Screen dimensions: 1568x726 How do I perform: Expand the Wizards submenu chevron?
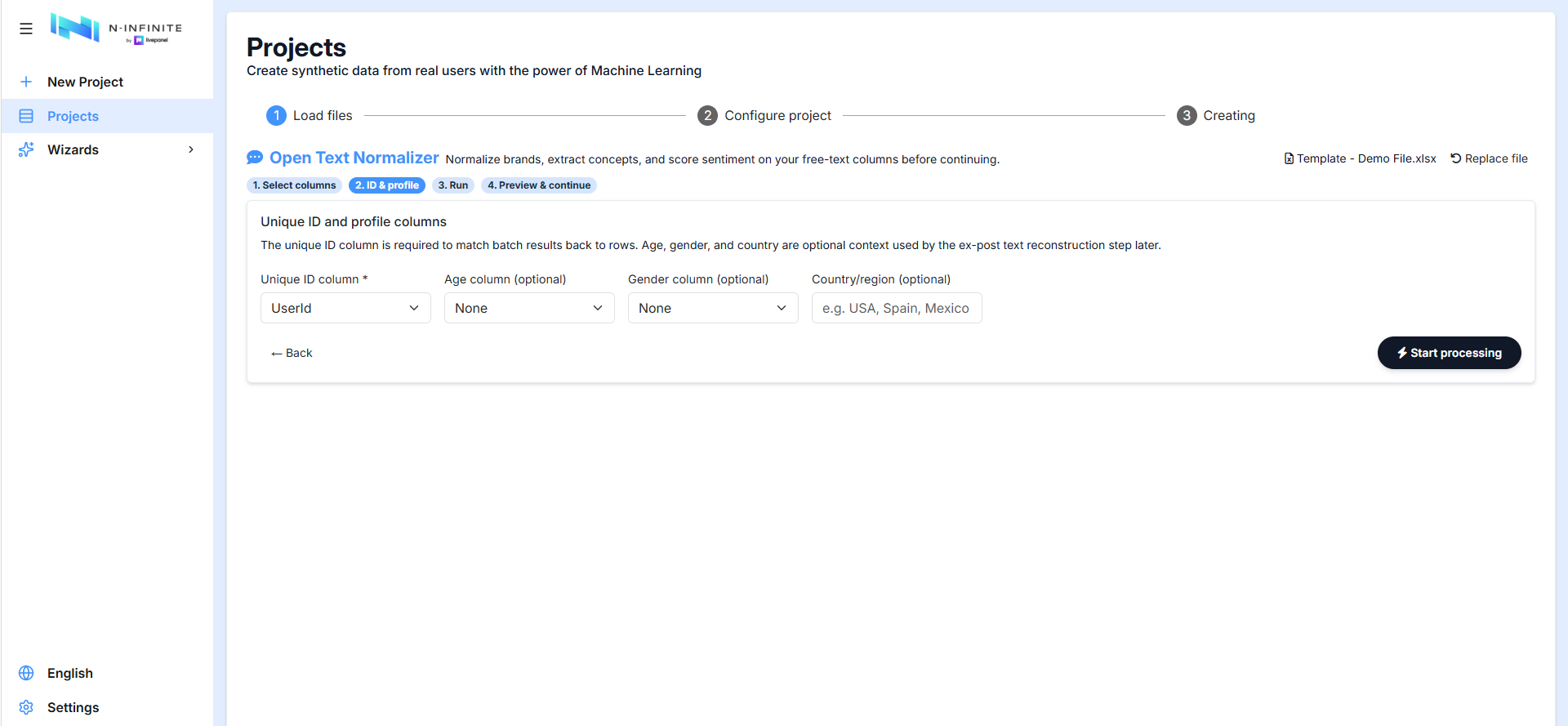[191, 149]
